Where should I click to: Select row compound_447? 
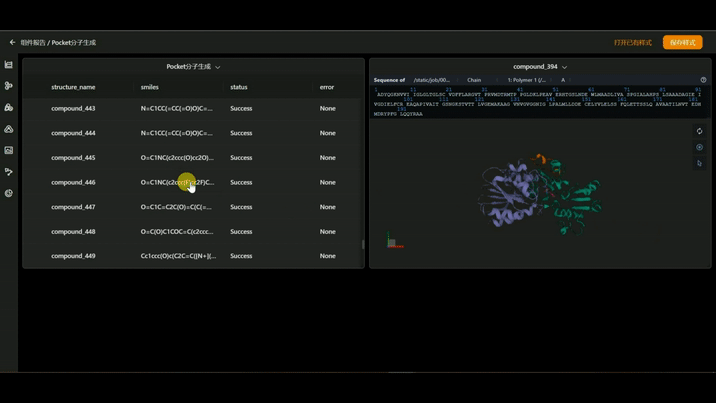(x=193, y=207)
